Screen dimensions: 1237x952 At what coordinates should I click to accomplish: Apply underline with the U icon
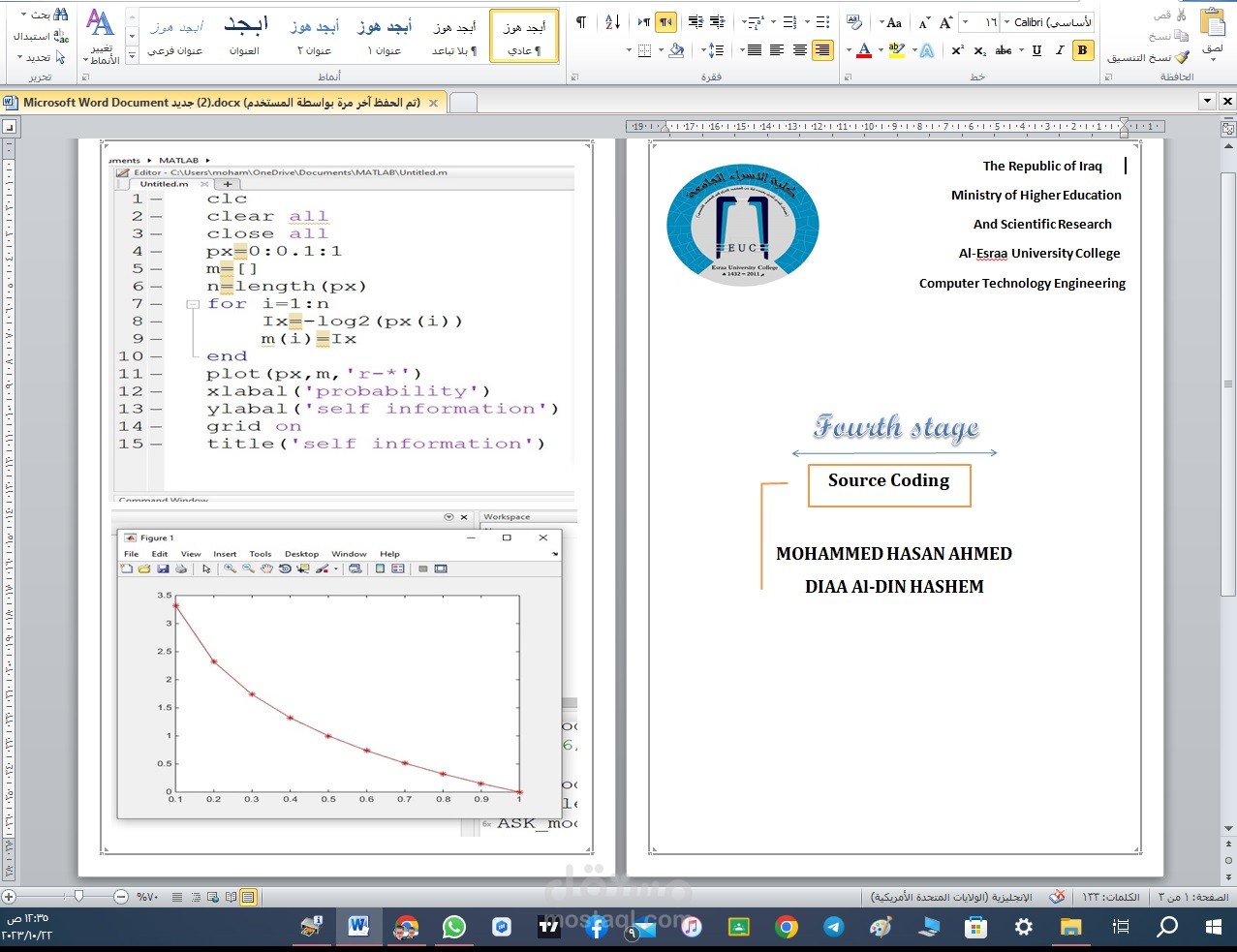coord(1036,50)
